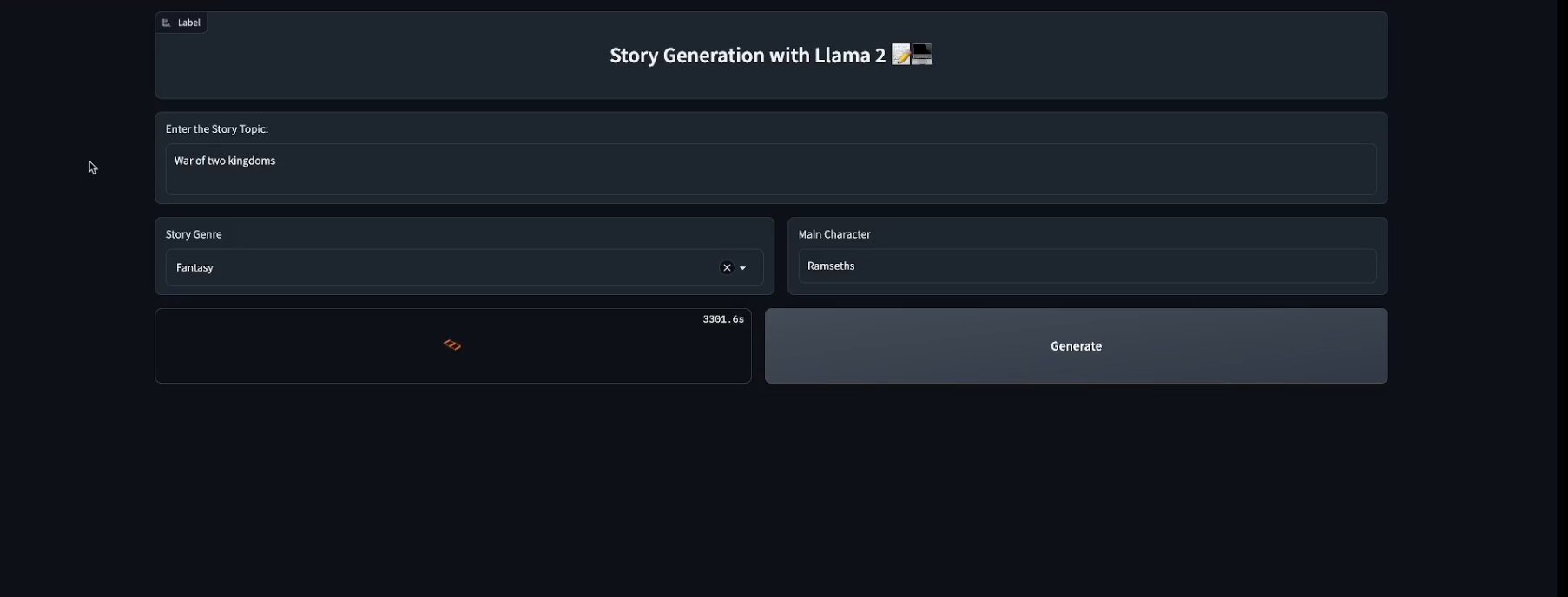
Task: Click the memo pencil emoji in the title
Action: 901,56
